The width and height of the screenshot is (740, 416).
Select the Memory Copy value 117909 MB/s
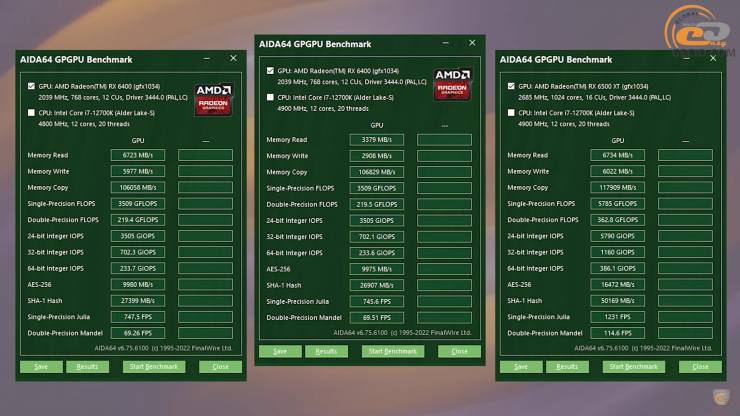coord(617,187)
